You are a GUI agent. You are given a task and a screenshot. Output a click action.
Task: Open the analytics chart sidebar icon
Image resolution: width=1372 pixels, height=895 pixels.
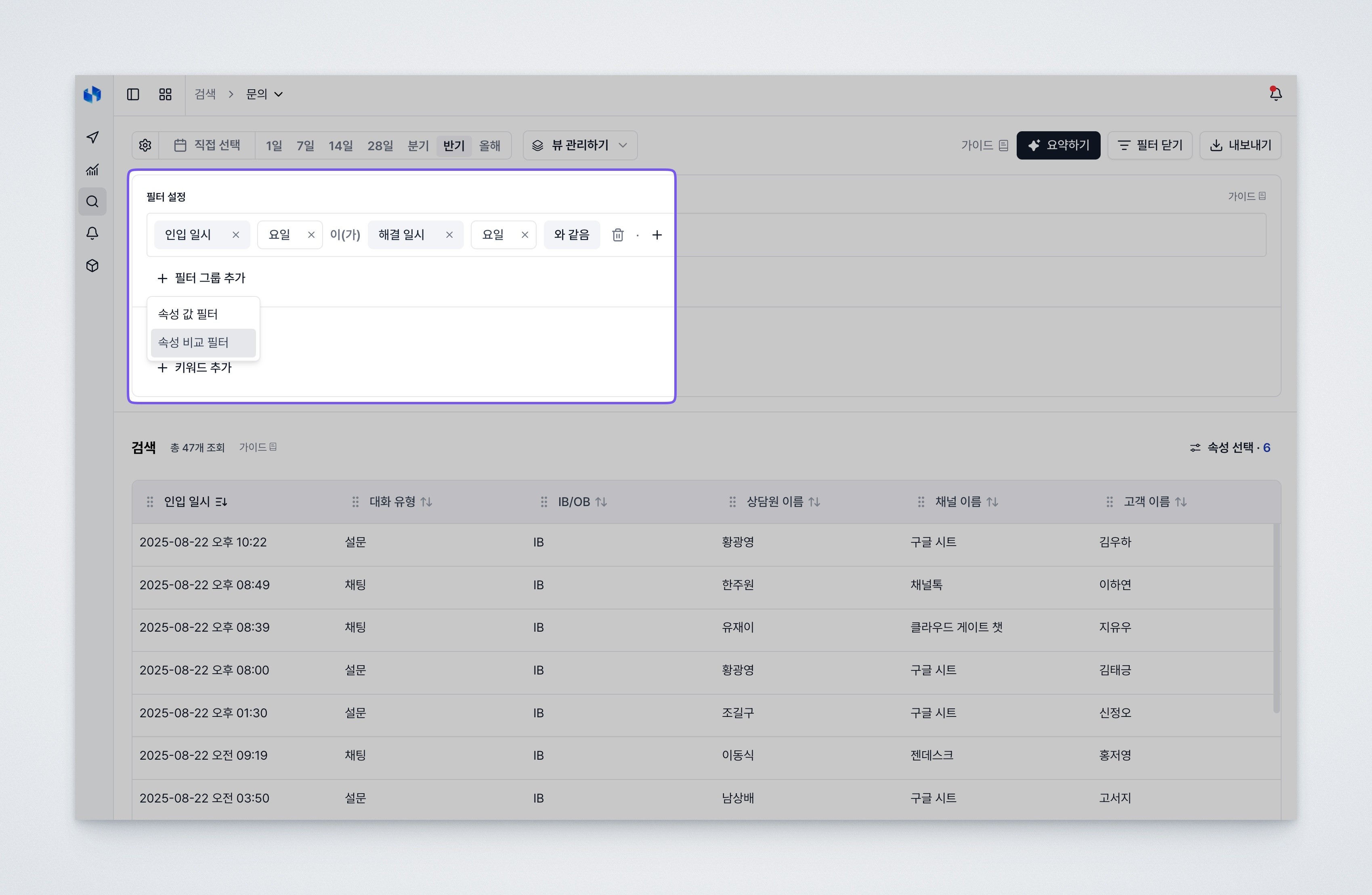[x=92, y=170]
